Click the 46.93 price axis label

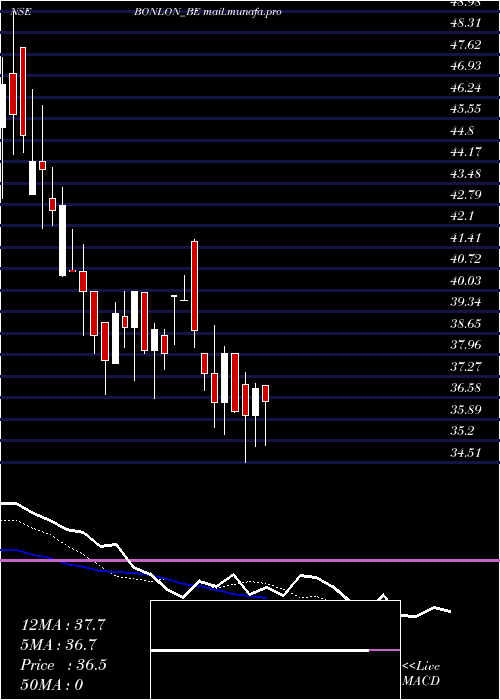click(x=466, y=66)
